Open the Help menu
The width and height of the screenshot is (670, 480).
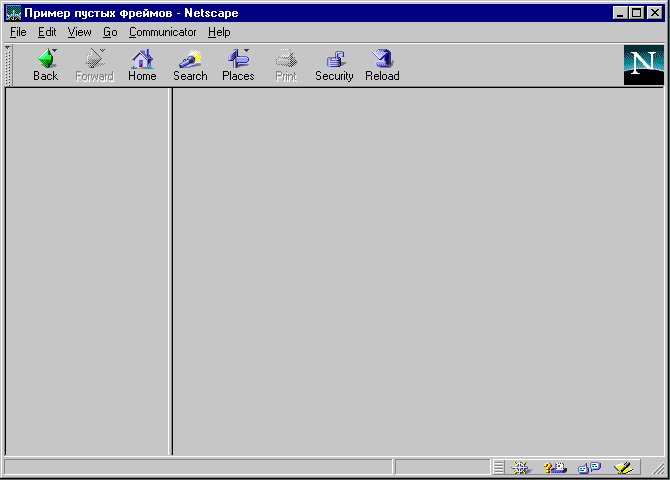click(x=219, y=32)
